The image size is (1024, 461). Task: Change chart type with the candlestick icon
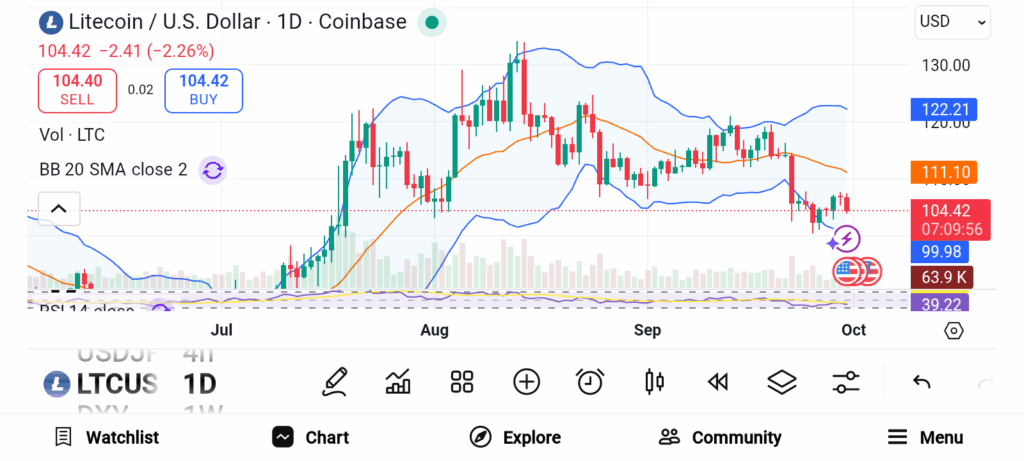click(x=655, y=381)
